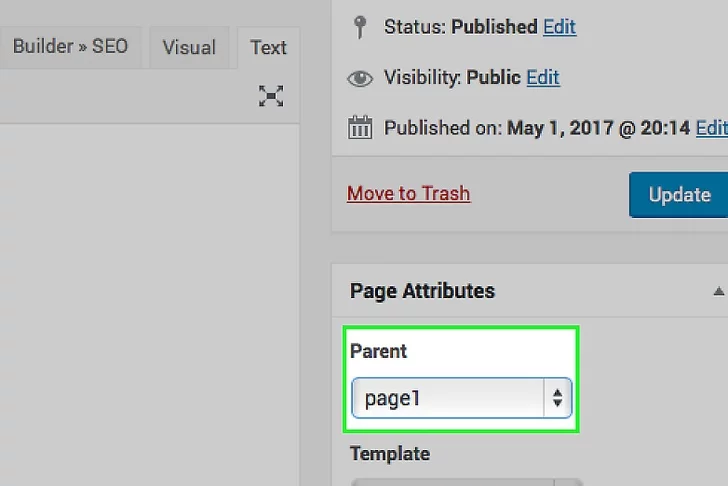This screenshot has width=728, height=486.
Task: Move the page to Trash
Action: (408, 193)
